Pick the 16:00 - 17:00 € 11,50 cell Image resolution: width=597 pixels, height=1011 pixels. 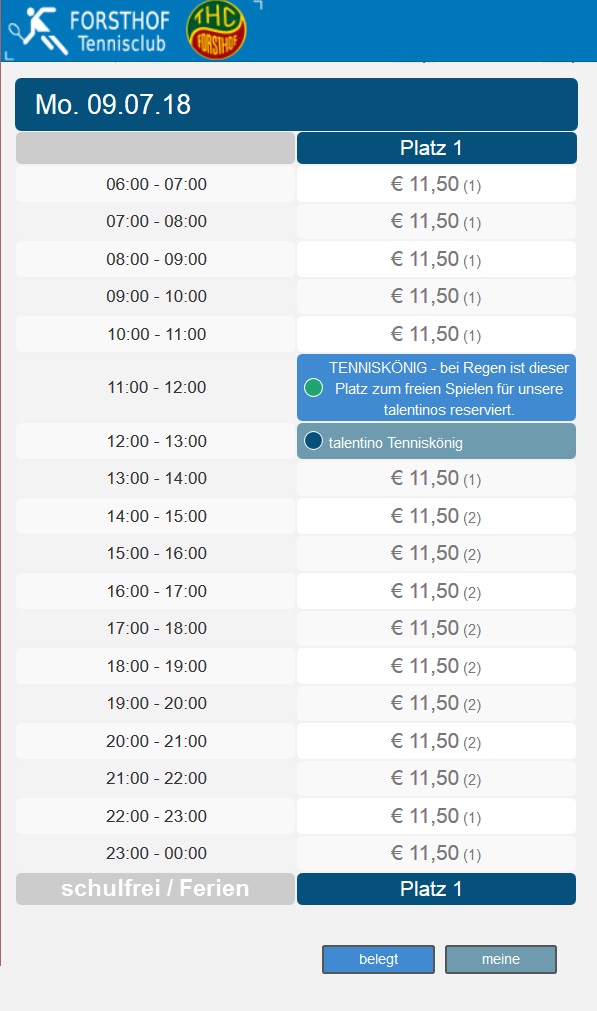coord(436,591)
